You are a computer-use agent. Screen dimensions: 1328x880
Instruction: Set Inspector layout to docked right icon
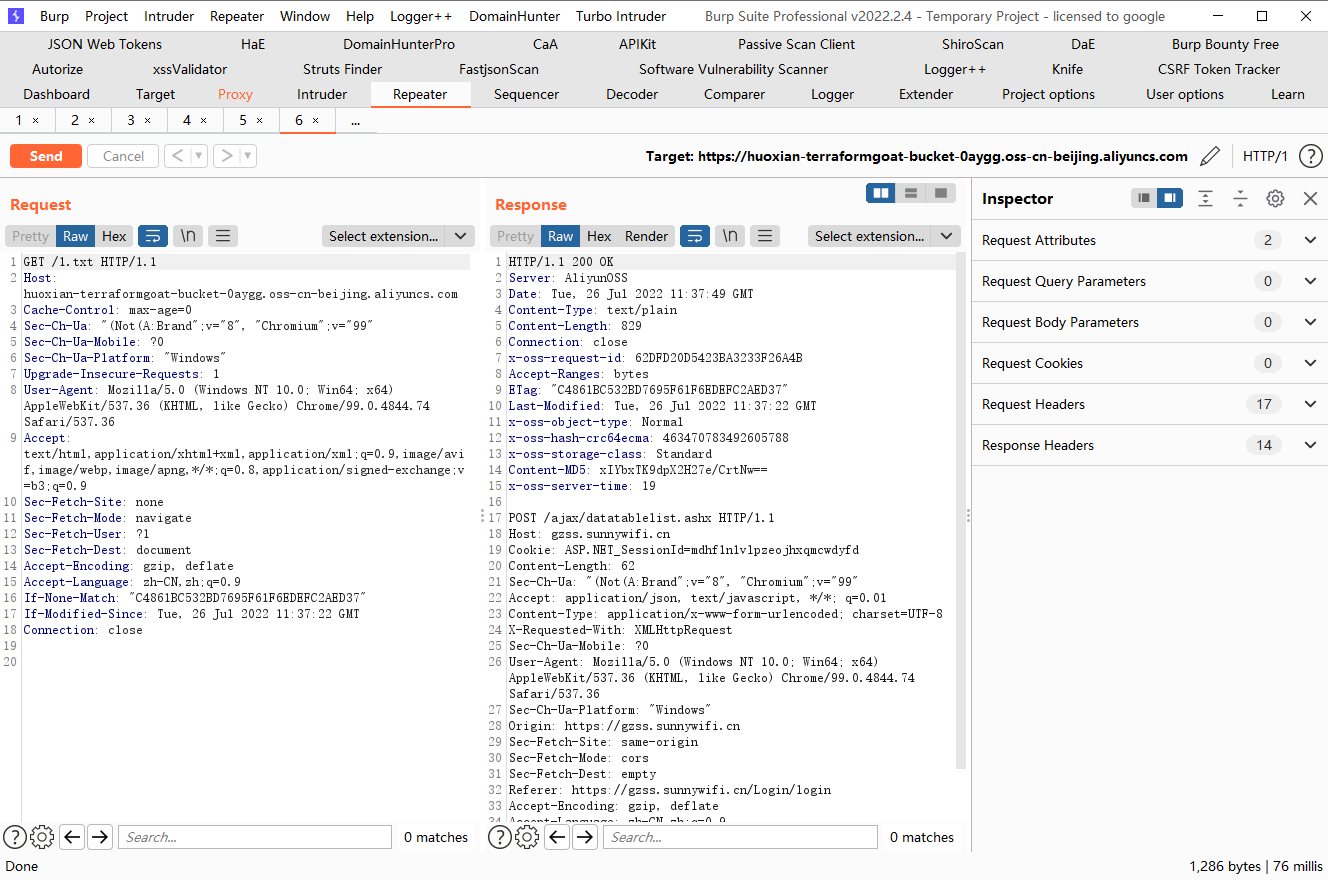coord(1170,198)
